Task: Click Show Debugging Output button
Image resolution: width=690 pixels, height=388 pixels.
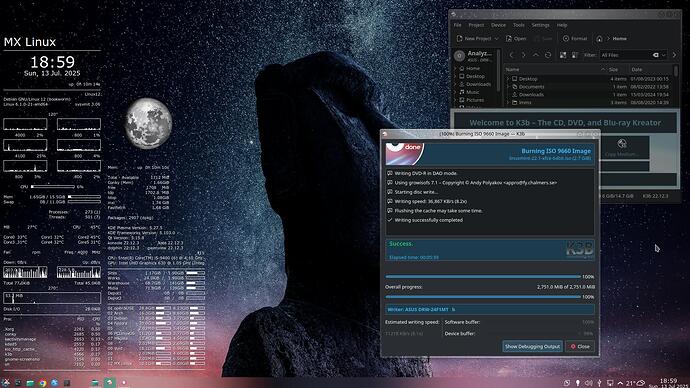Action: (532, 346)
